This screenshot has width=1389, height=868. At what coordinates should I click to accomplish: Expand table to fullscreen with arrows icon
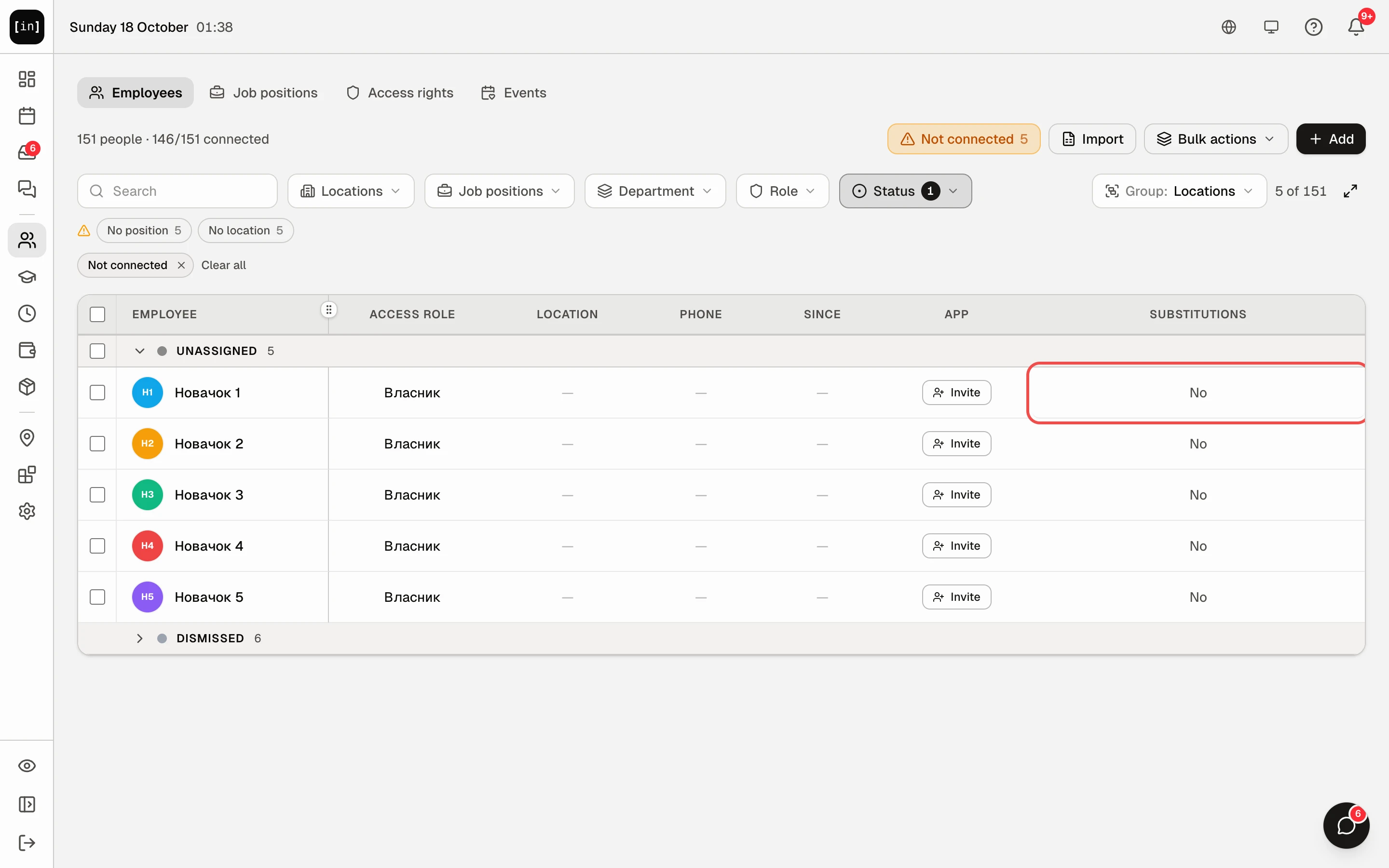[1350, 191]
